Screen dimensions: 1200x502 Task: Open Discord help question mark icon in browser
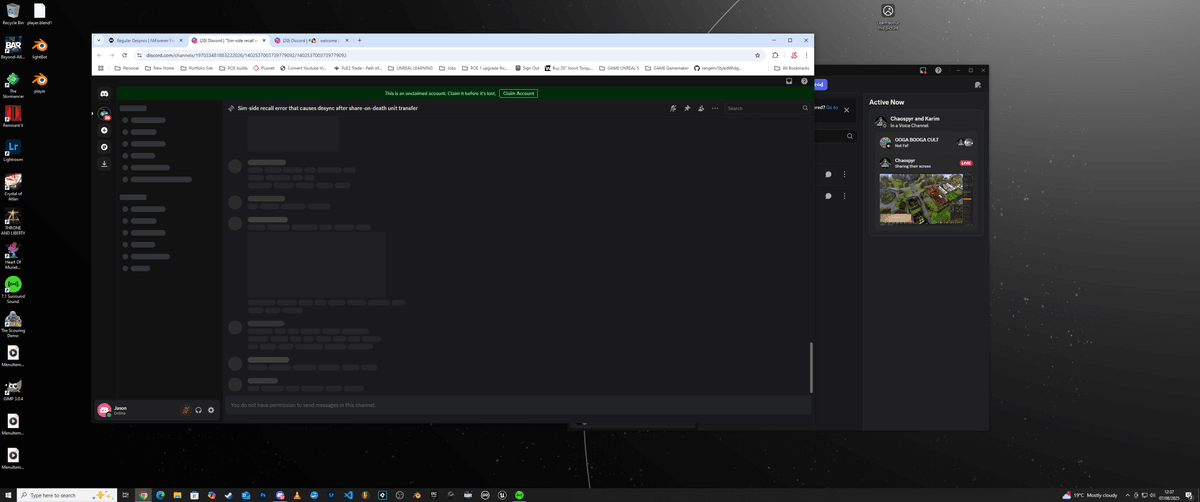click(x=804, y=81)
